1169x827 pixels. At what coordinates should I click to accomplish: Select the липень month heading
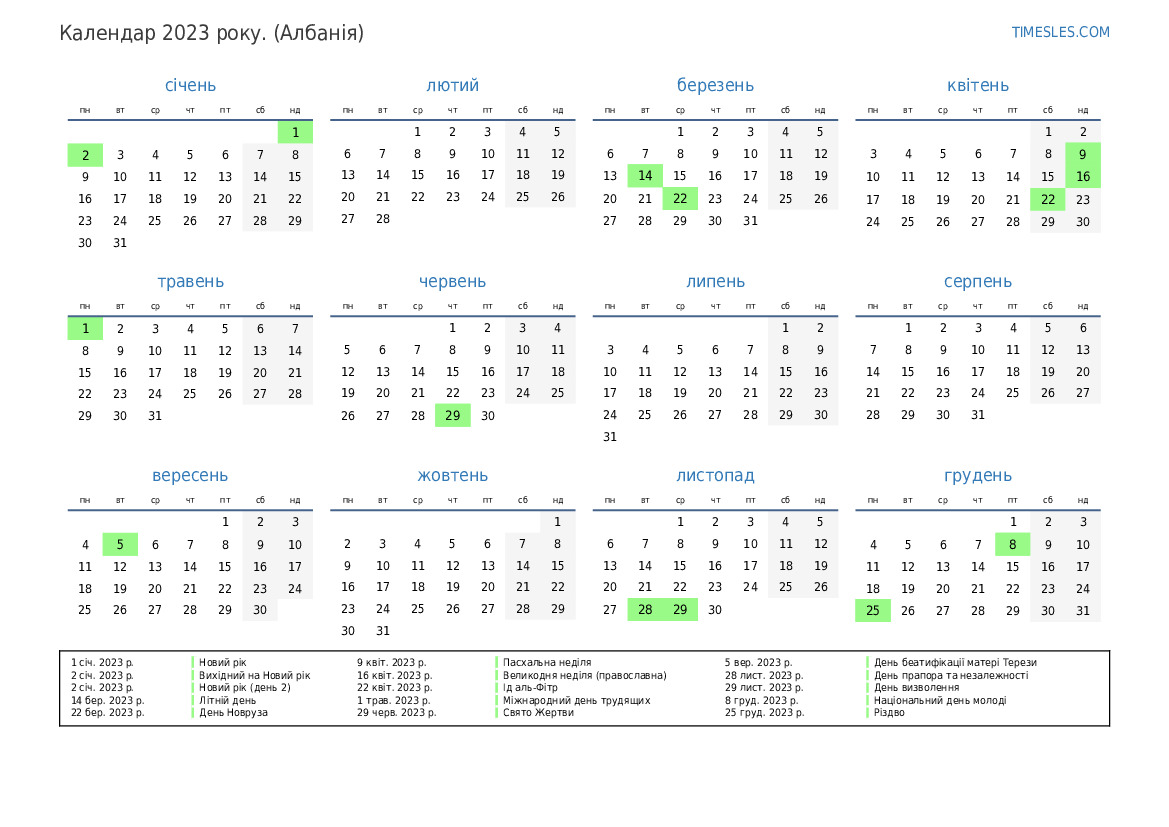[x=715, y=282]
